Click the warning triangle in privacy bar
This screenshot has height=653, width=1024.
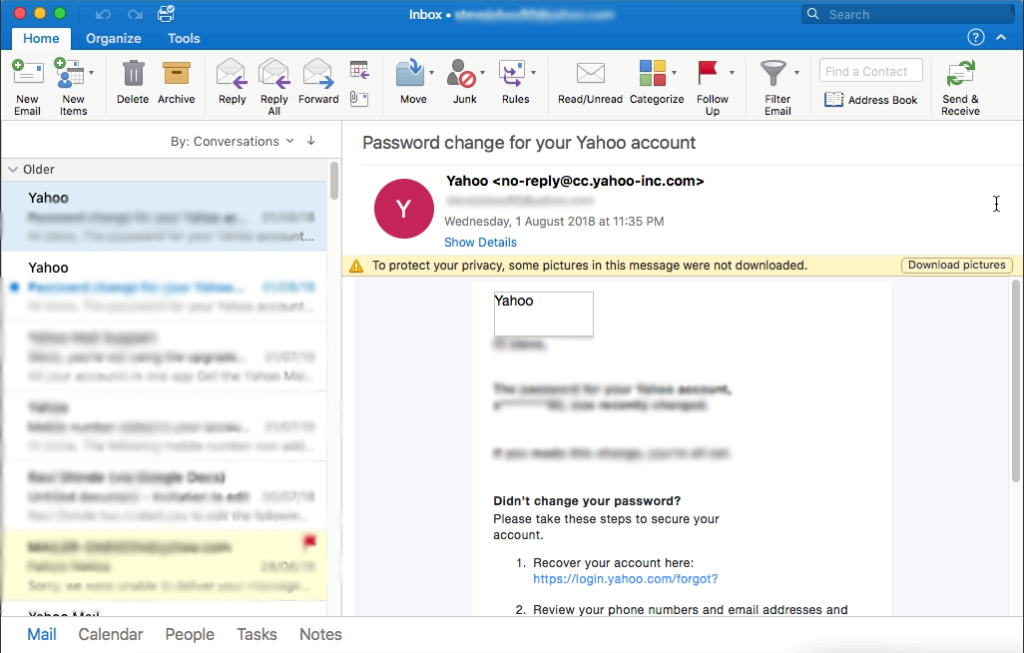(x=356, y=266)
